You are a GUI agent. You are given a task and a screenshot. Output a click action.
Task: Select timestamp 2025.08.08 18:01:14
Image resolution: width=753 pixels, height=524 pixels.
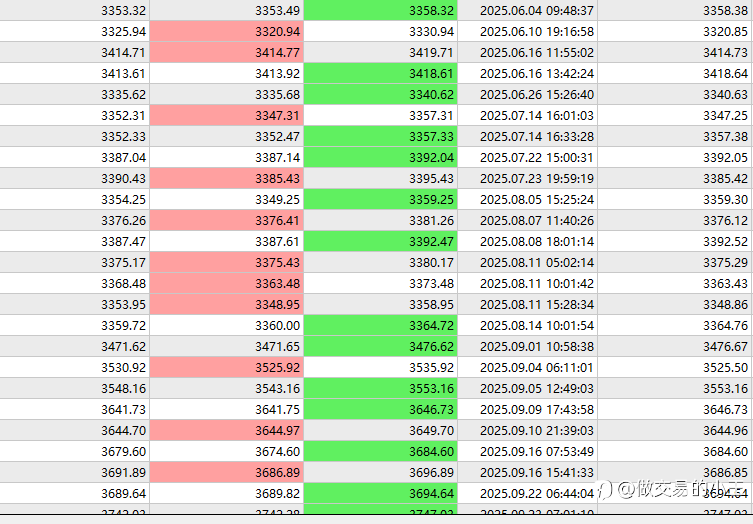point(537,241)
